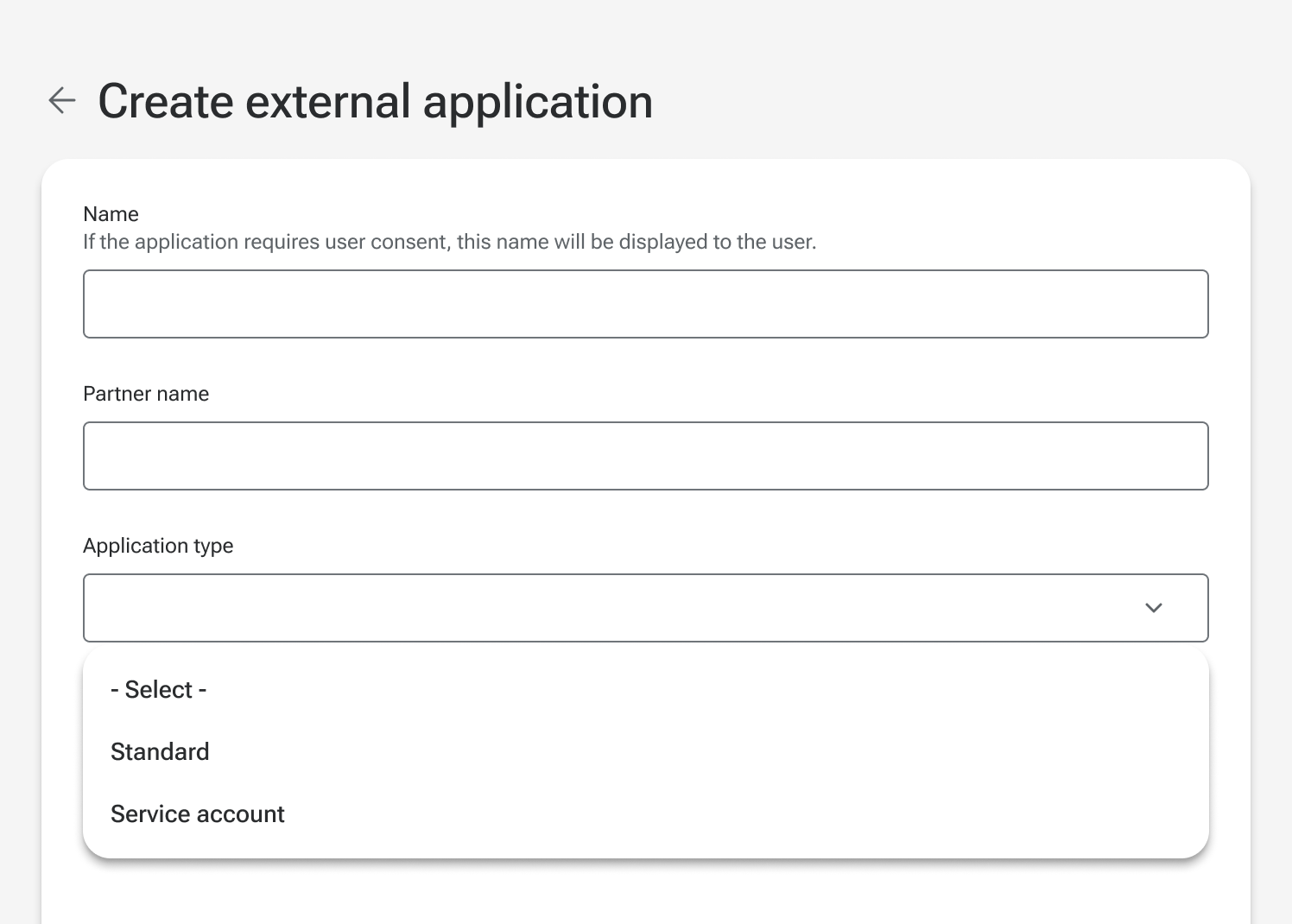
Task: Click the 'Create external application' page title
Action: coord(376,100)
